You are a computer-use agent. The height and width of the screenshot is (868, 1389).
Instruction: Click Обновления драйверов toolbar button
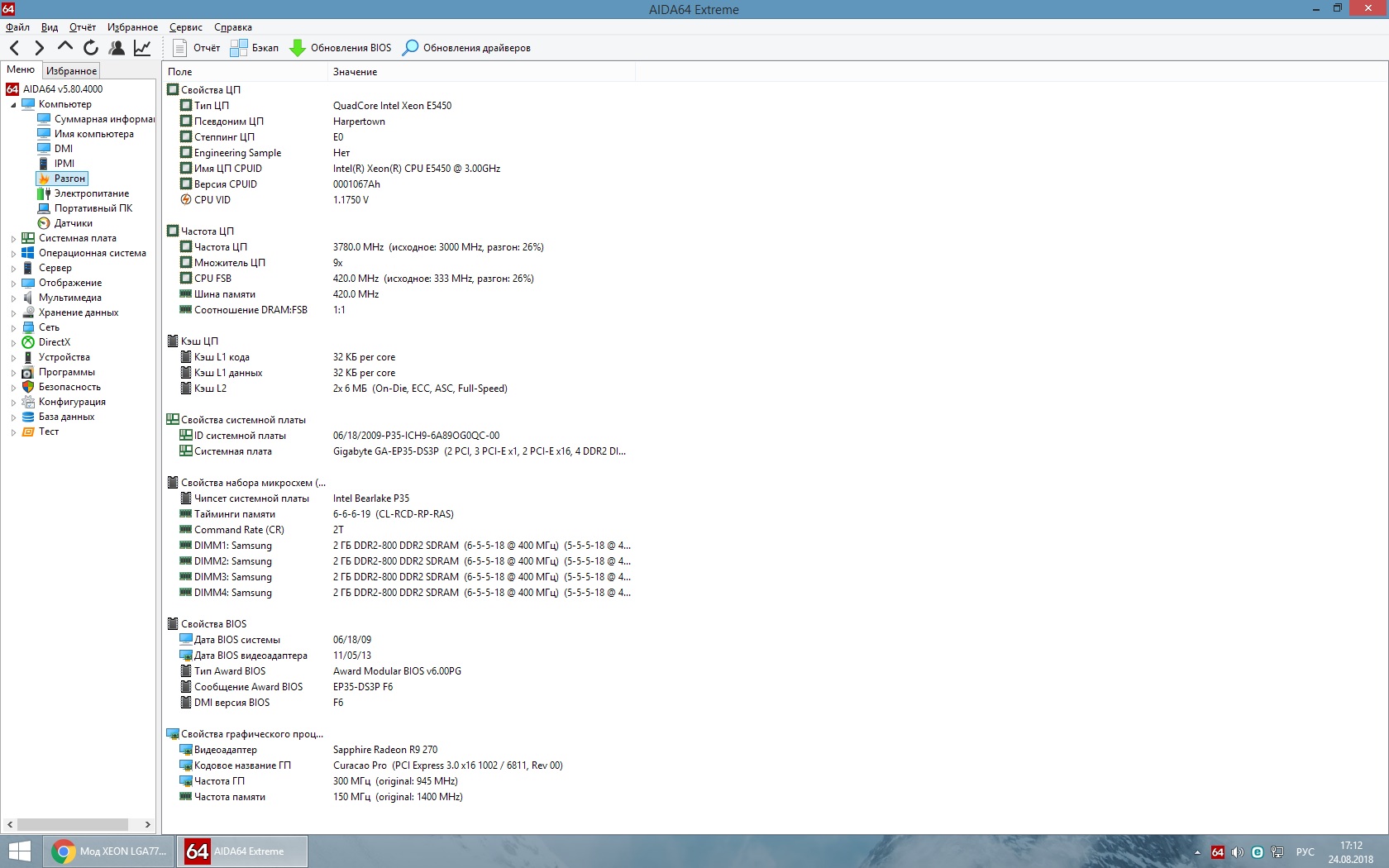(466, 48)
